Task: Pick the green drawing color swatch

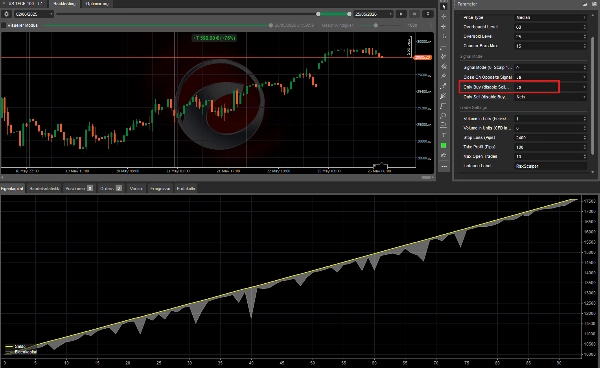Action: [443, 145]
